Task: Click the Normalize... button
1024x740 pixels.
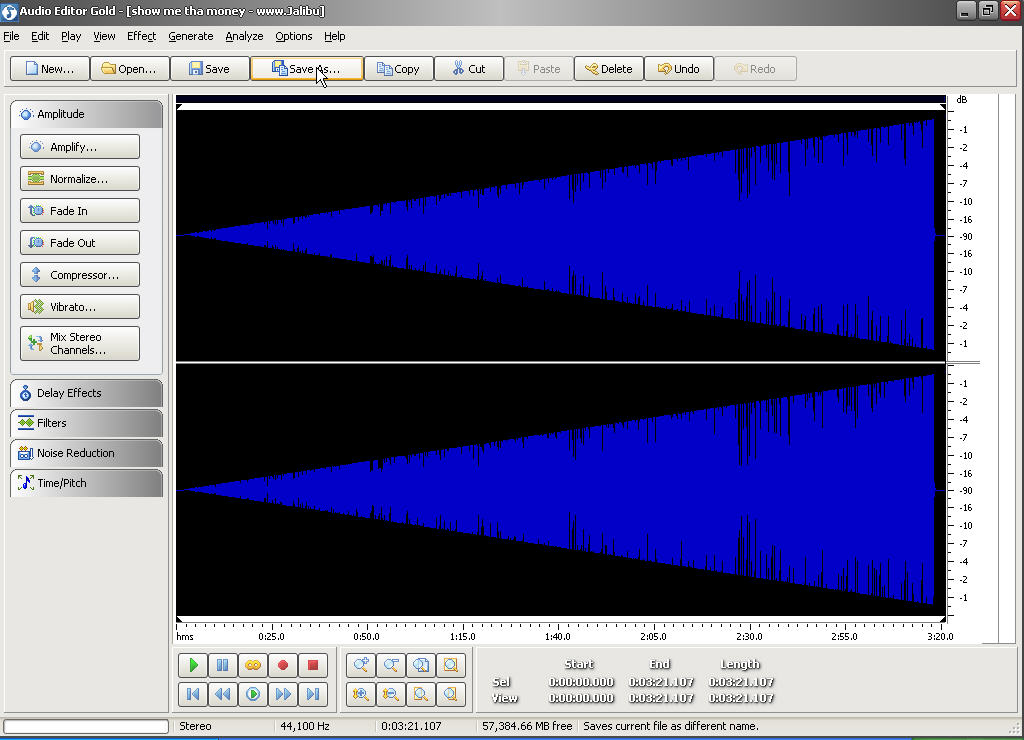Action: tap(80, 179)
